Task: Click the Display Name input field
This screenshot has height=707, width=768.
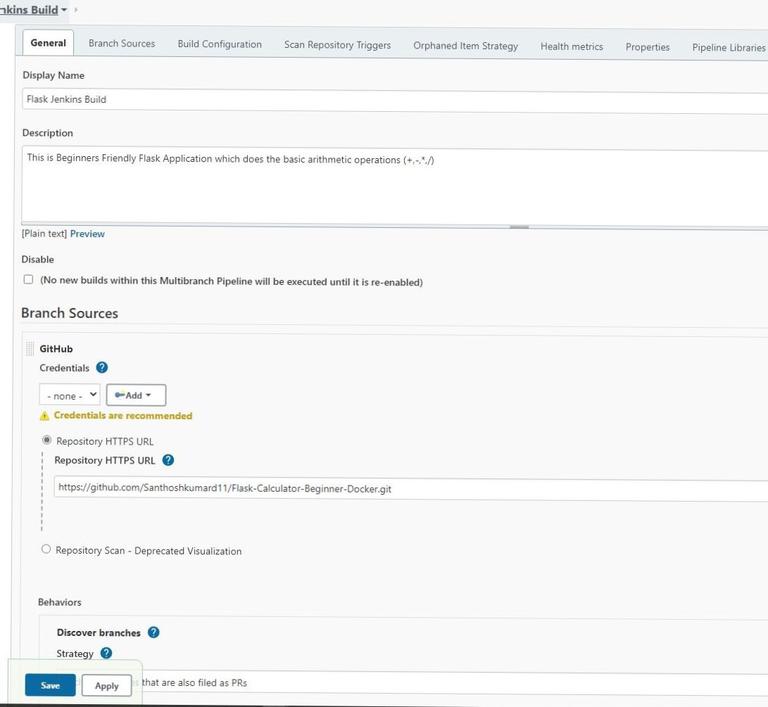Action: click(395, 100)
